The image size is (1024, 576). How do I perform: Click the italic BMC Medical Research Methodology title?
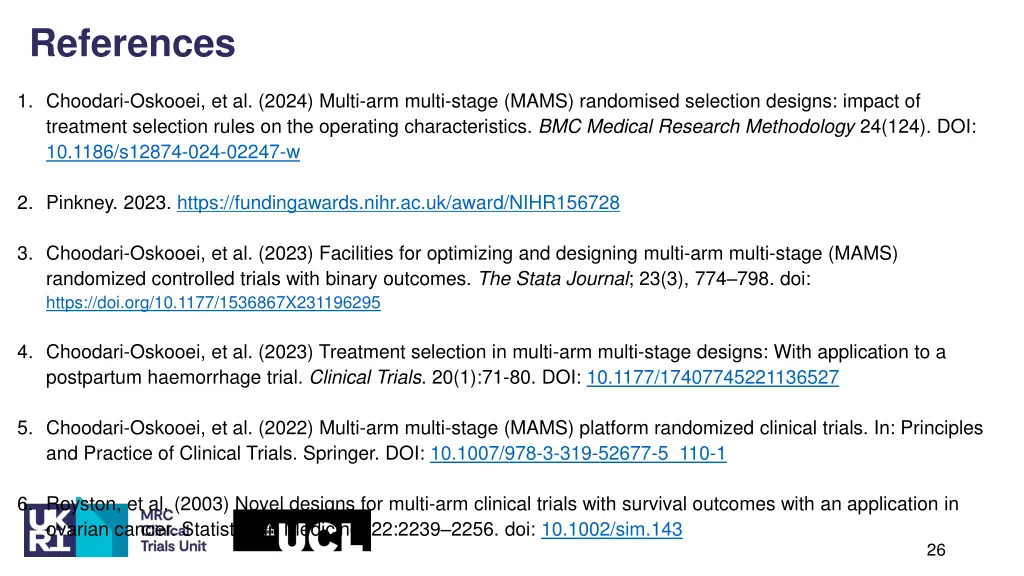(696, 126)
